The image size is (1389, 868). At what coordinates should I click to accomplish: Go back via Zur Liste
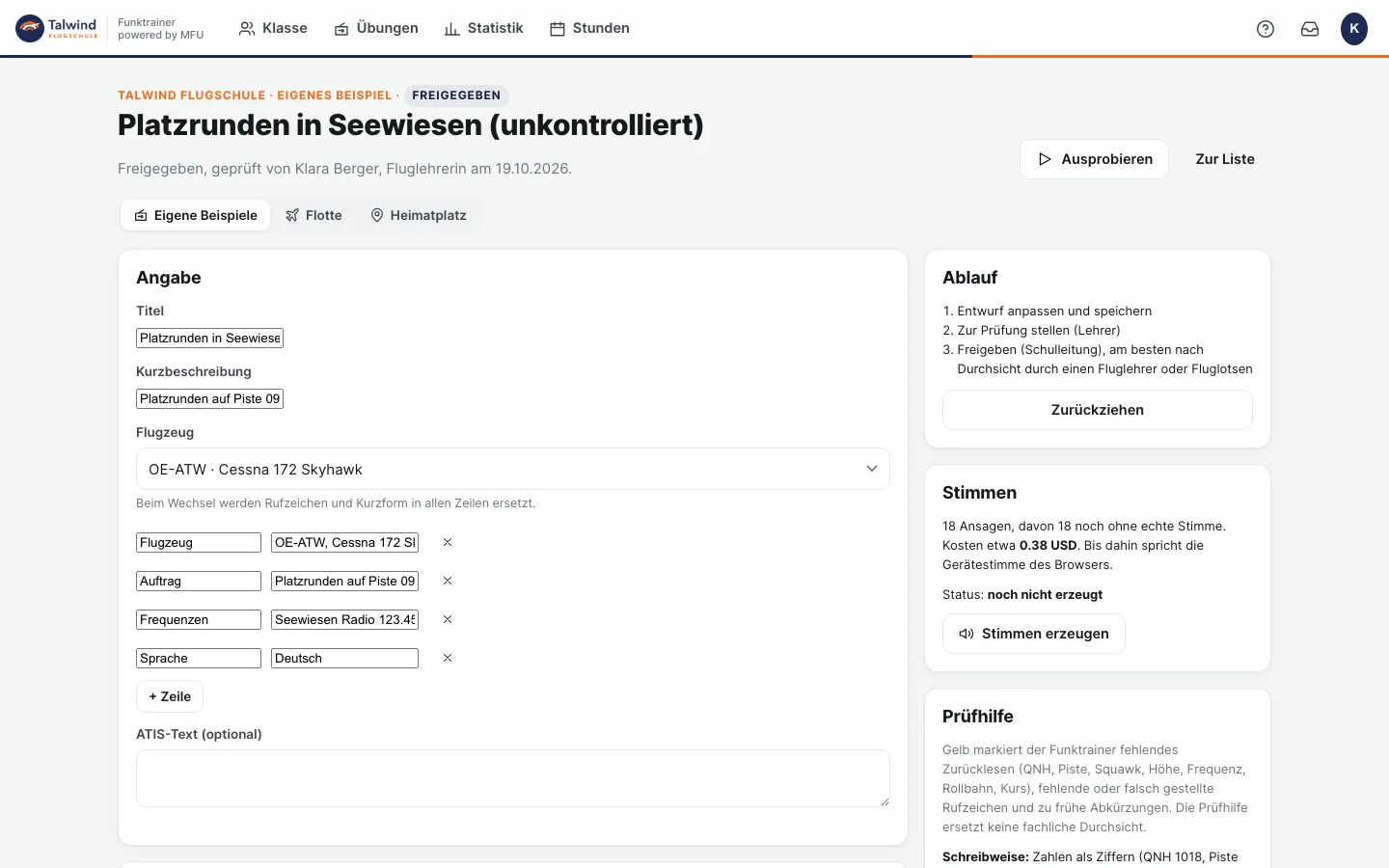(x=1225, y=159)
